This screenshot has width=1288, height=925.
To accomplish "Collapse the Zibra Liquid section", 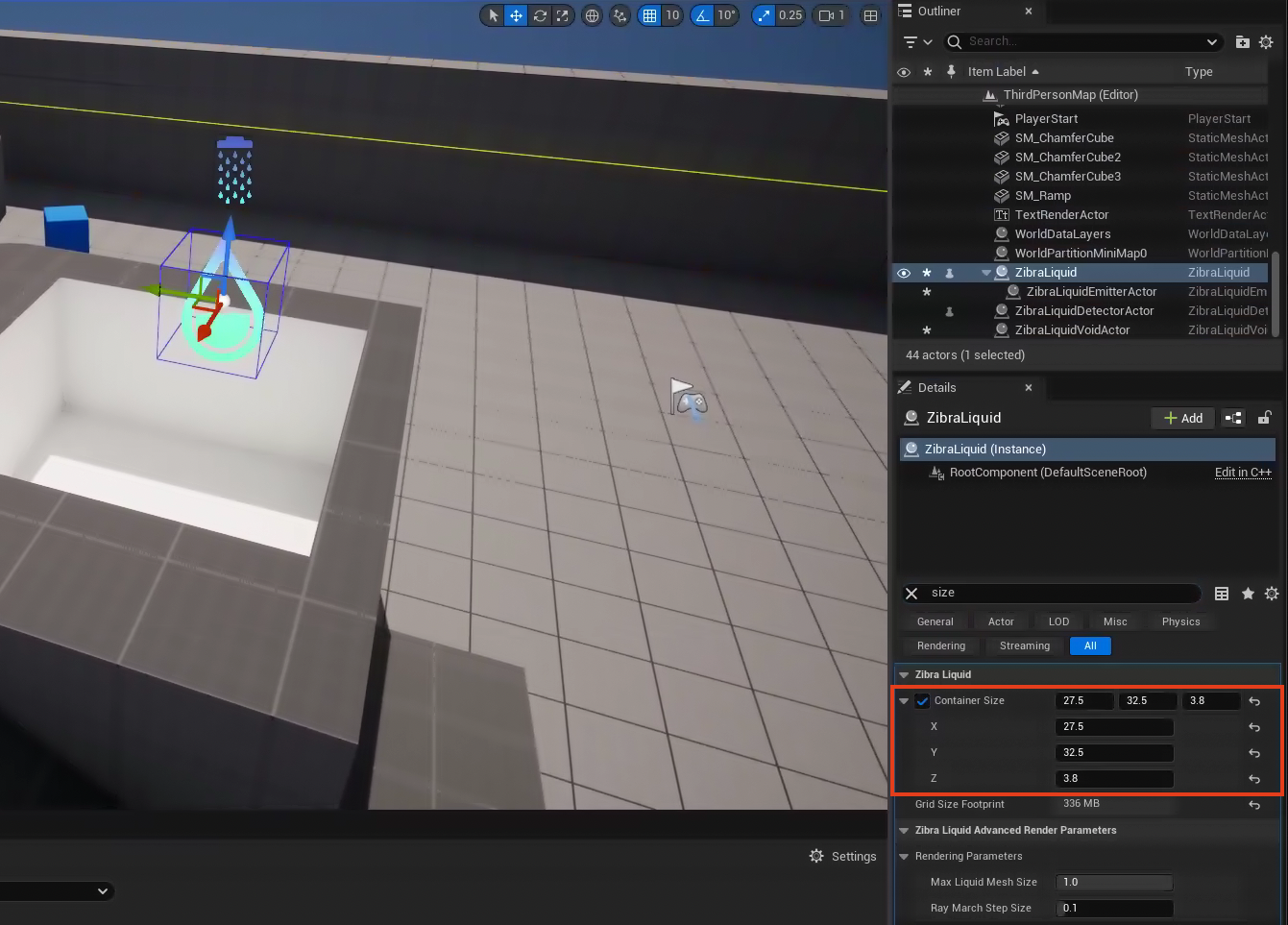I will (904, 675).
